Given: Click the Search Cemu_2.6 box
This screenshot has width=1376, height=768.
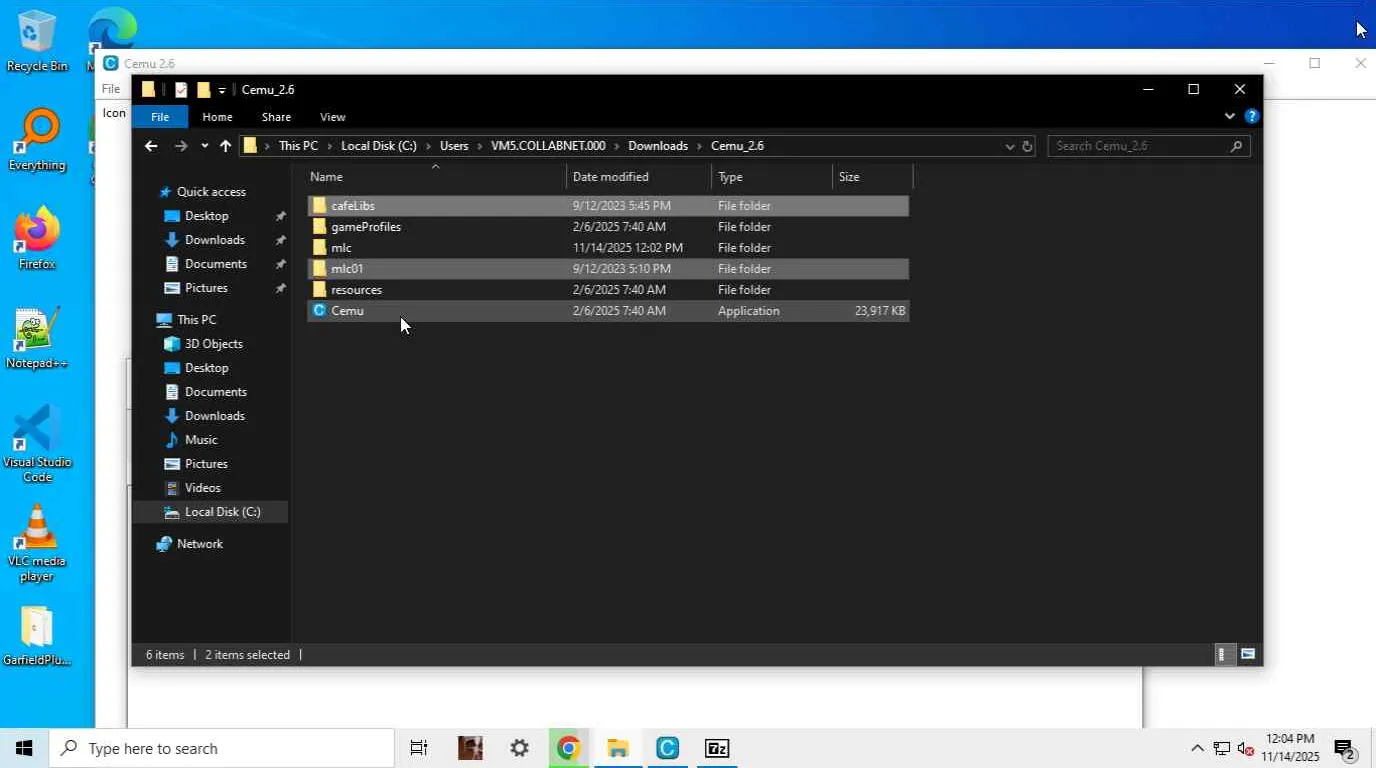Looking at the screenshot, I should click(1149, 146).
